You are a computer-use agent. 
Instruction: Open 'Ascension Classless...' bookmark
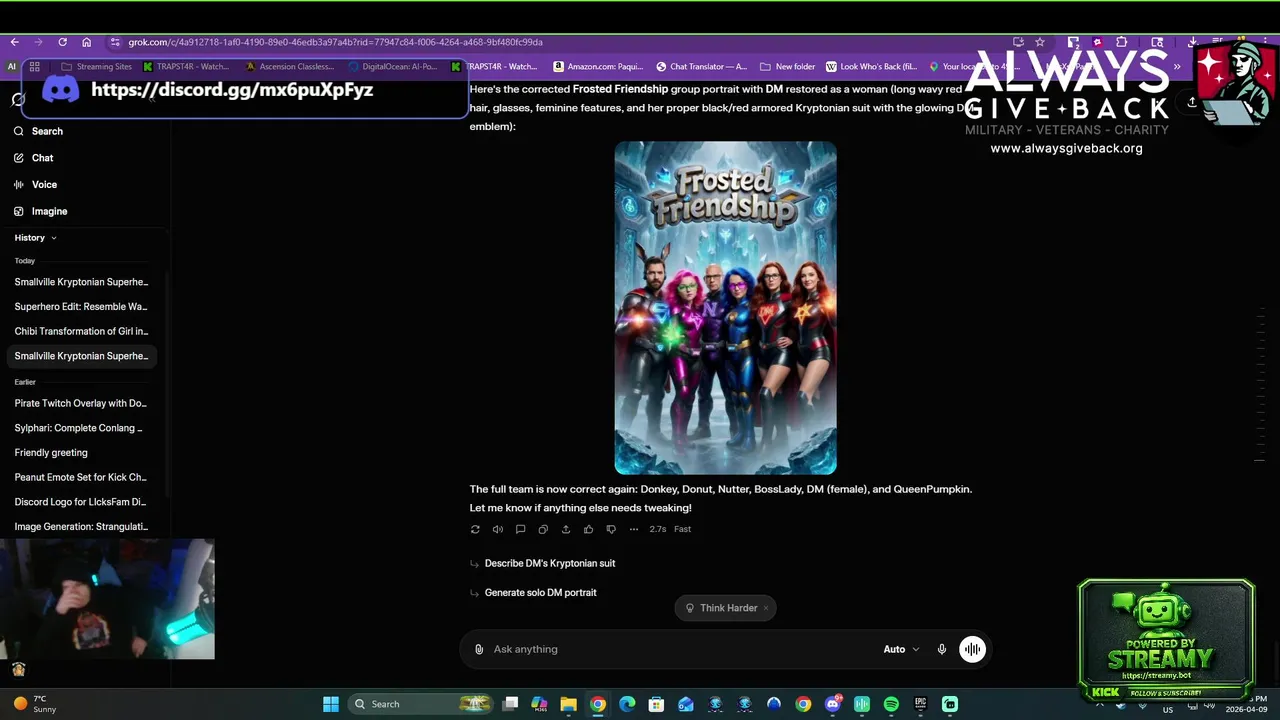tap(289, 67)
